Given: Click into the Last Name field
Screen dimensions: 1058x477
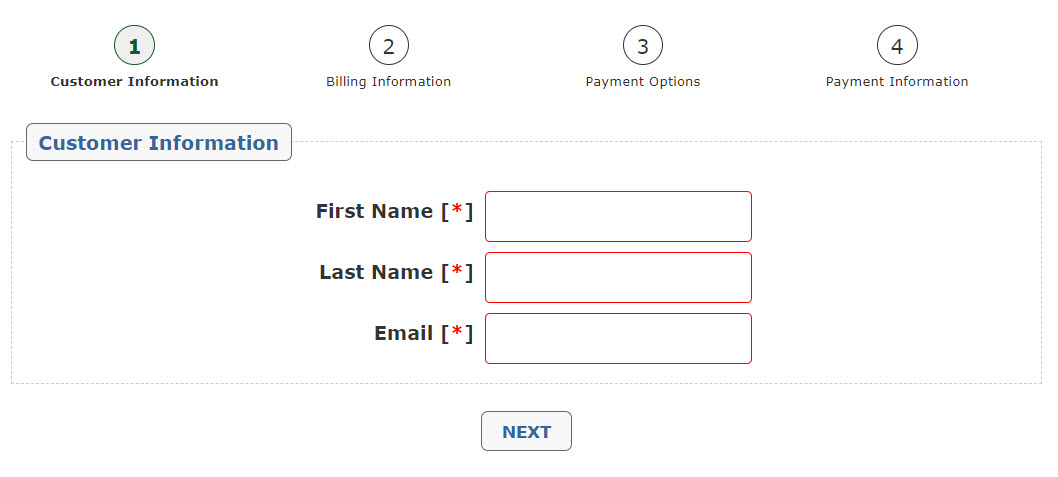Looking at the screenshot, I should pos(618,277).
